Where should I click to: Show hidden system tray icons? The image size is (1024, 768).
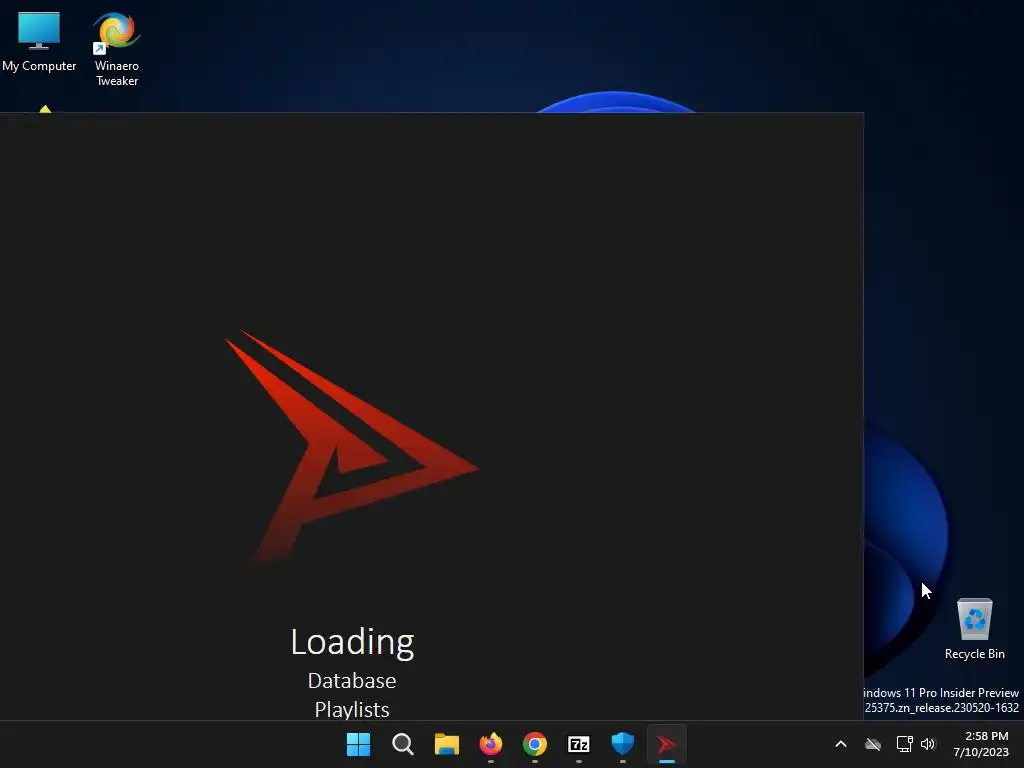841,744
